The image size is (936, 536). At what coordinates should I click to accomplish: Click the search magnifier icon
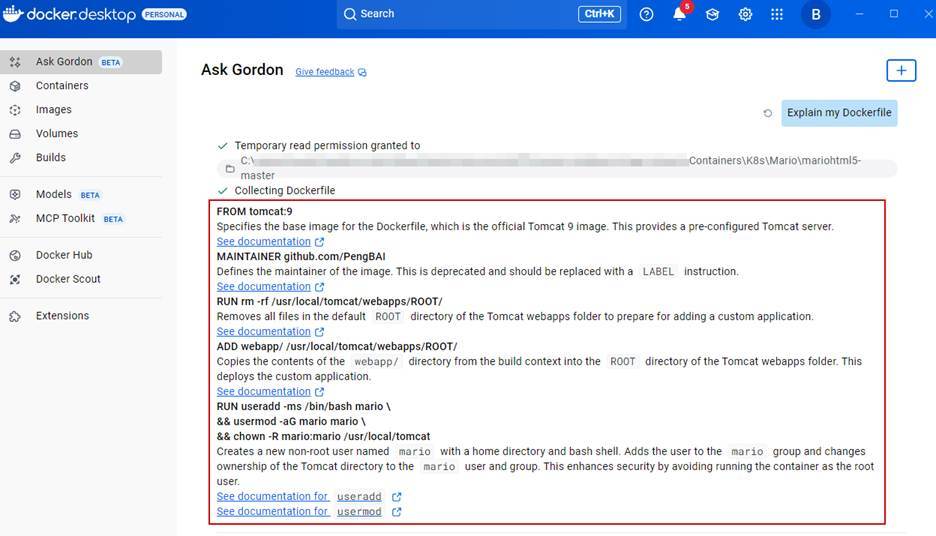pyautogui.click(x=350, y=14)
